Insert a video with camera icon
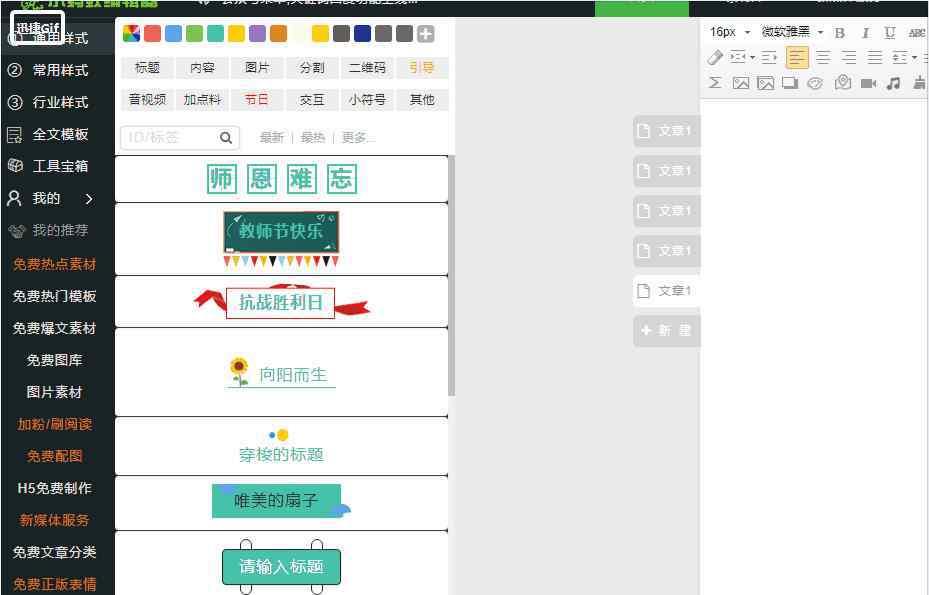The height and width of the screenshot is (595, 929). click(x=868, y=83)
